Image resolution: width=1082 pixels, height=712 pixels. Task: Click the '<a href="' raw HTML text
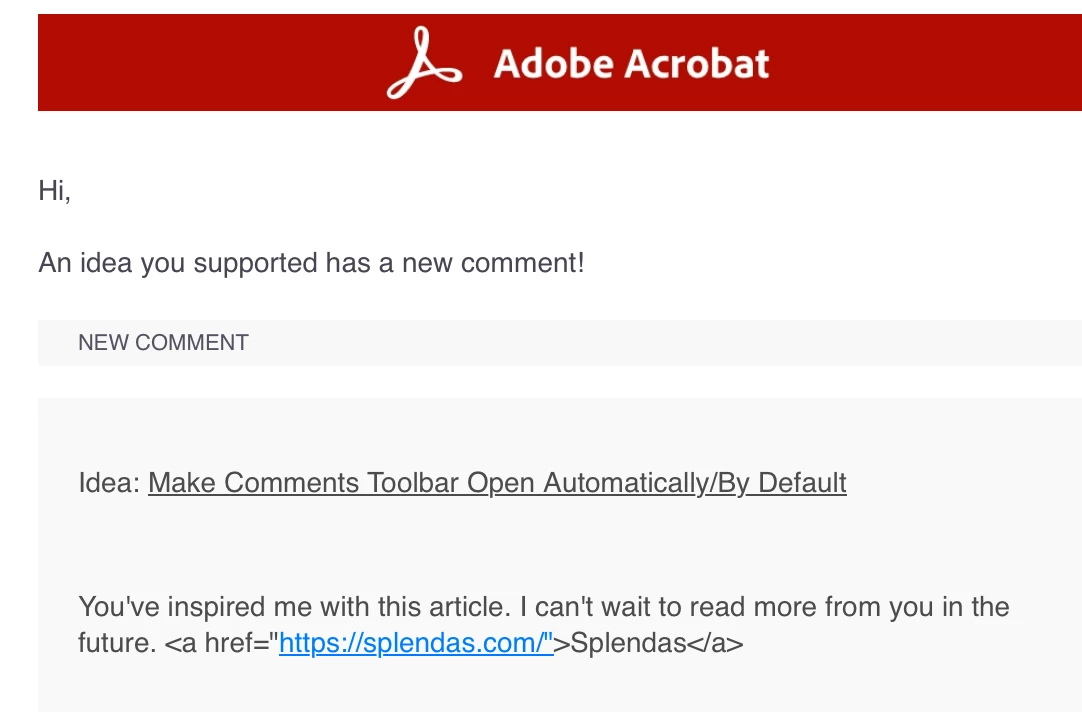(x=222, y=643)
